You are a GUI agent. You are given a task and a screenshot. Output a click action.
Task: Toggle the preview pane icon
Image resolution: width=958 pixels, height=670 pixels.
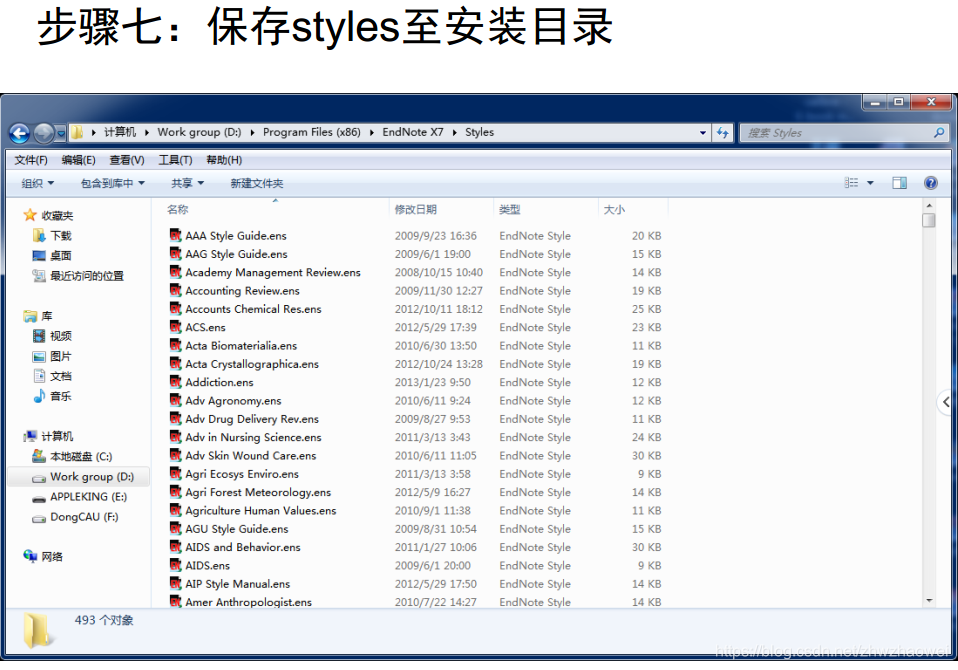(x=899, y=183)
